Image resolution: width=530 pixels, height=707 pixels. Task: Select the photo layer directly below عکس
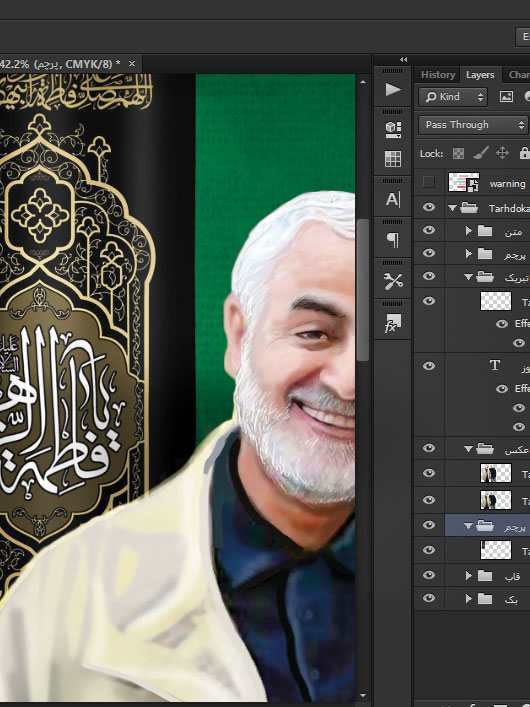496,473
